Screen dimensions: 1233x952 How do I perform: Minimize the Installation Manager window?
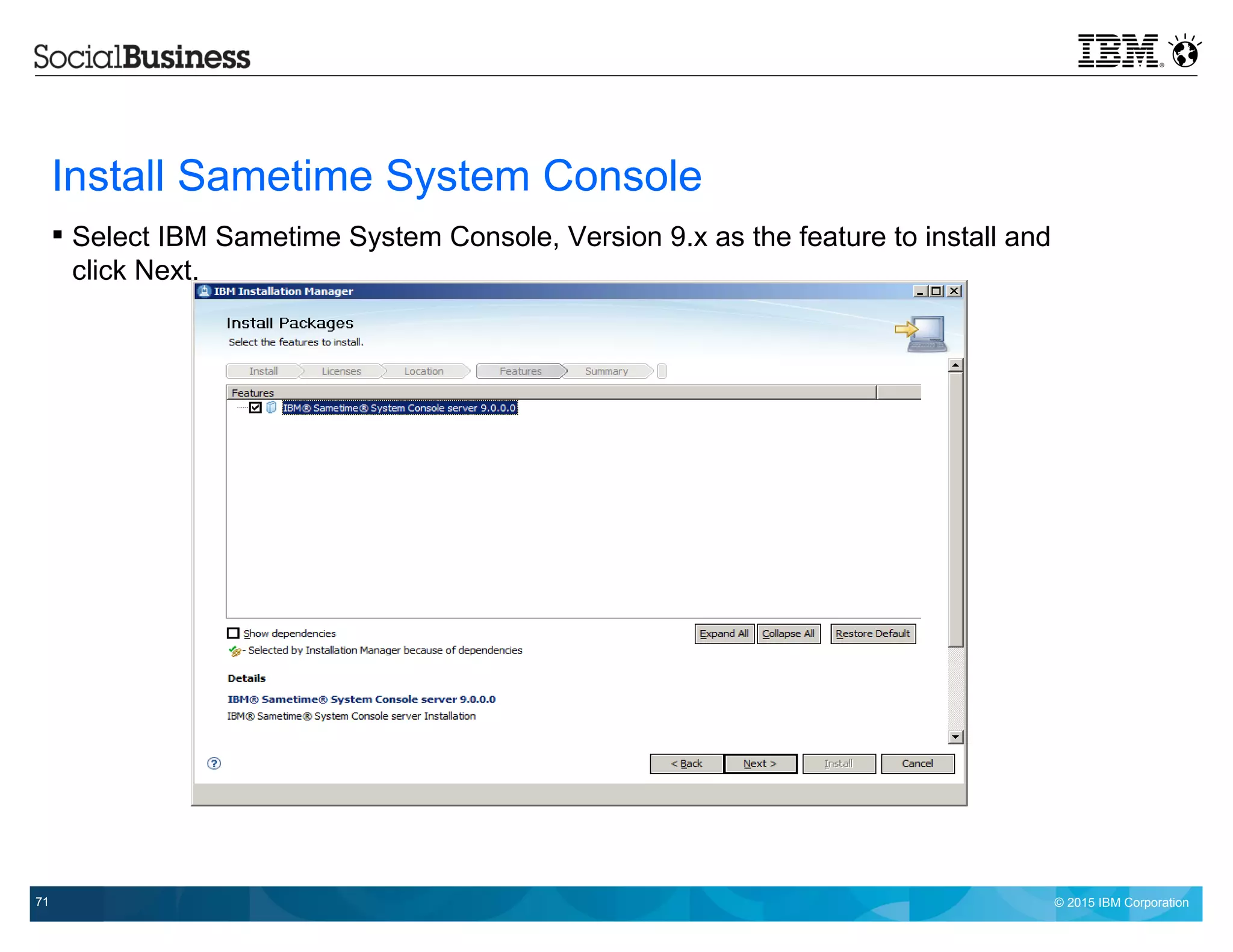(x=920, y=291)
